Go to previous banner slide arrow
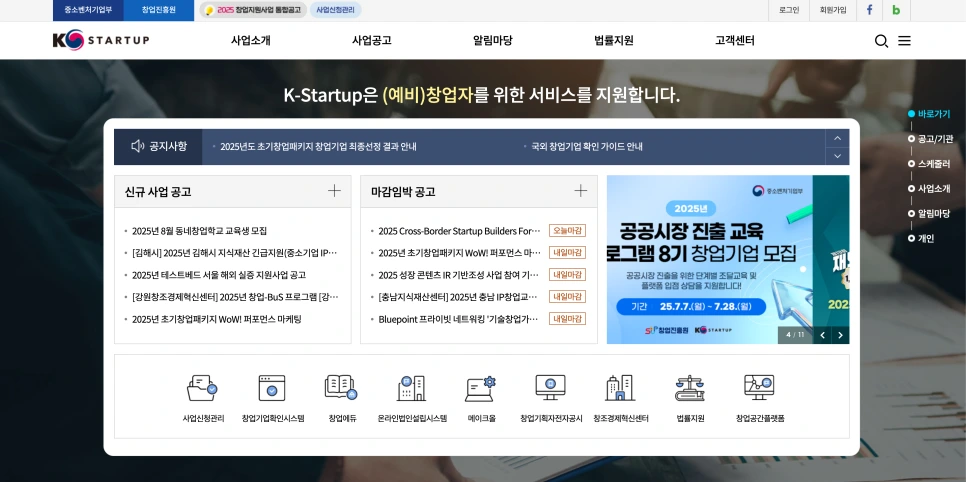The image size is (966, 482). (822, 335)
